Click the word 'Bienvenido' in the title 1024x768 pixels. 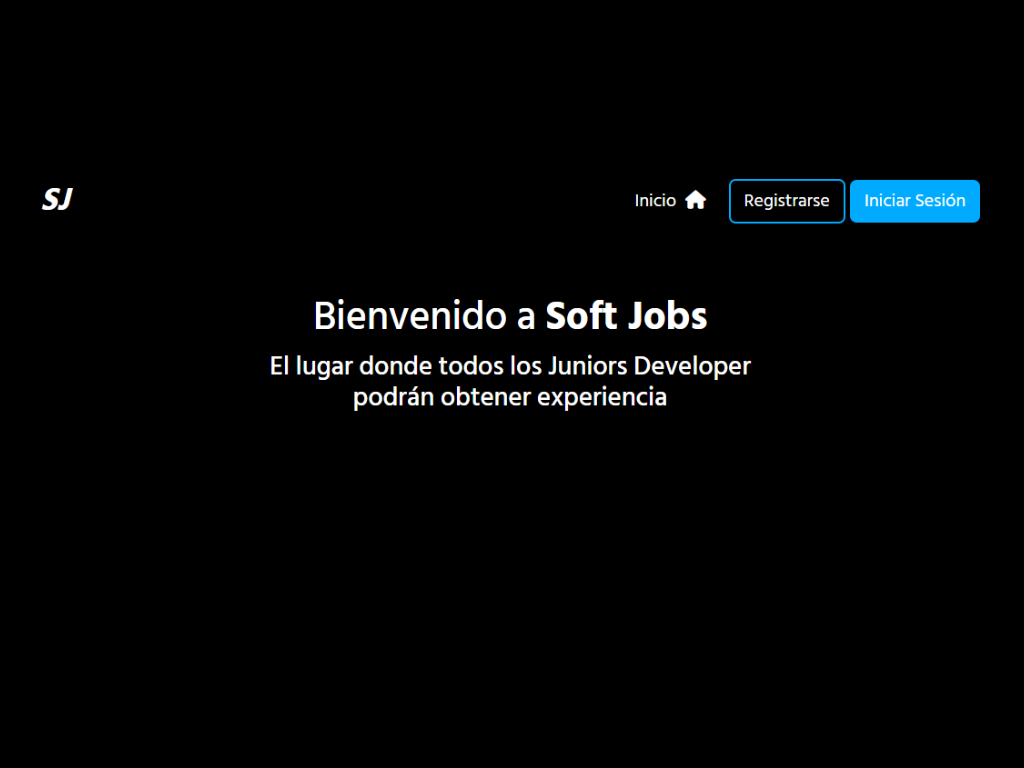[410, 316]
